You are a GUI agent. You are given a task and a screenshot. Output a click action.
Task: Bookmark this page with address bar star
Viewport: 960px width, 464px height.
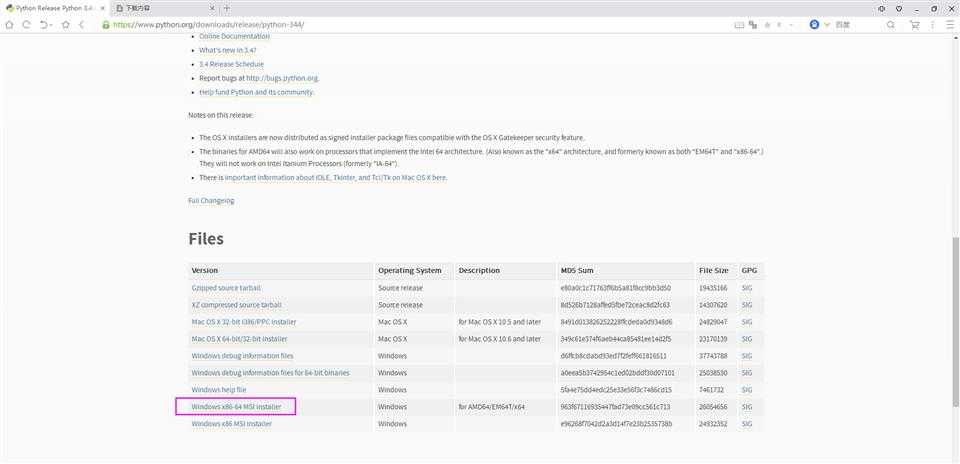pyautogui.click(x=767, y=25)
